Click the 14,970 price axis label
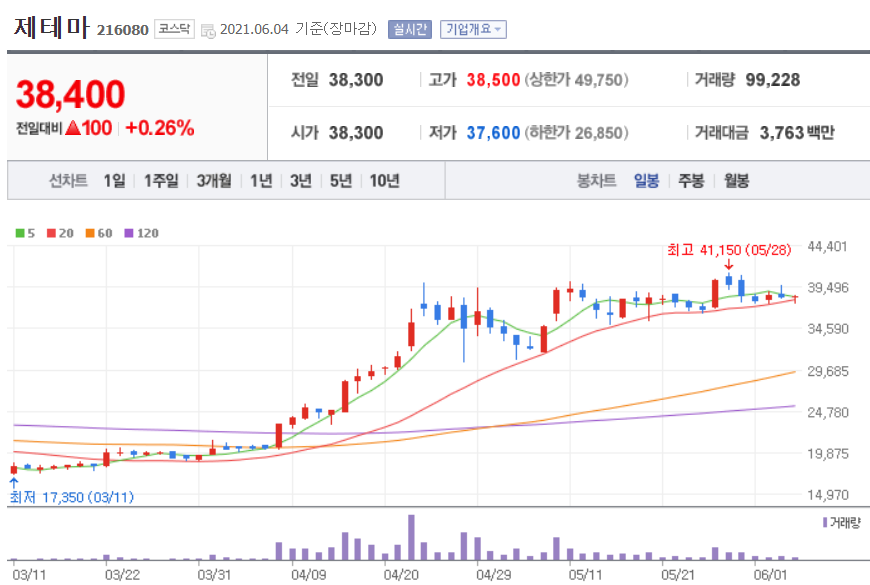The image size is (870, 585). point(828,495)
